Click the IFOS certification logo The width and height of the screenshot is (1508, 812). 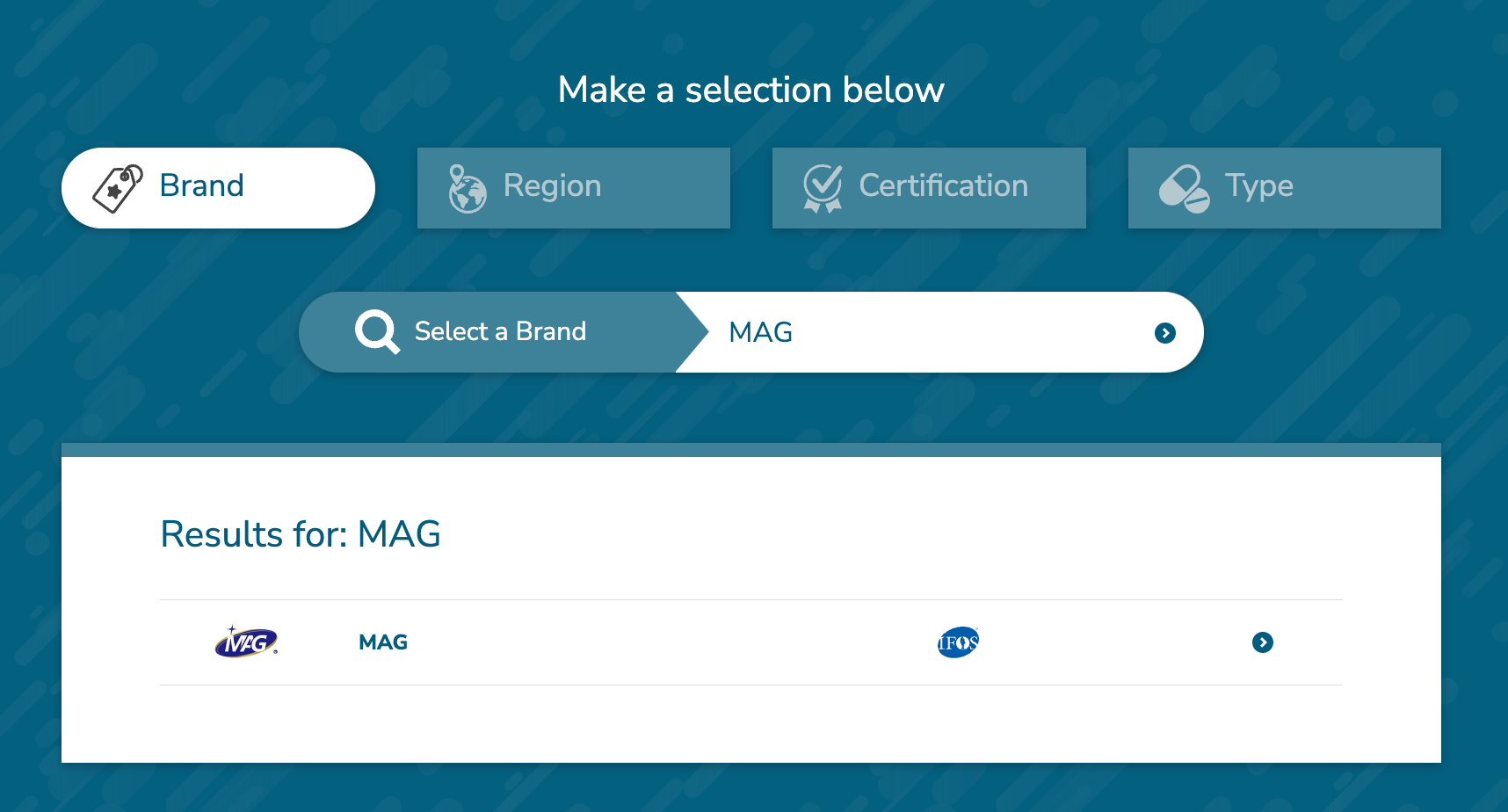click(958, 642)
